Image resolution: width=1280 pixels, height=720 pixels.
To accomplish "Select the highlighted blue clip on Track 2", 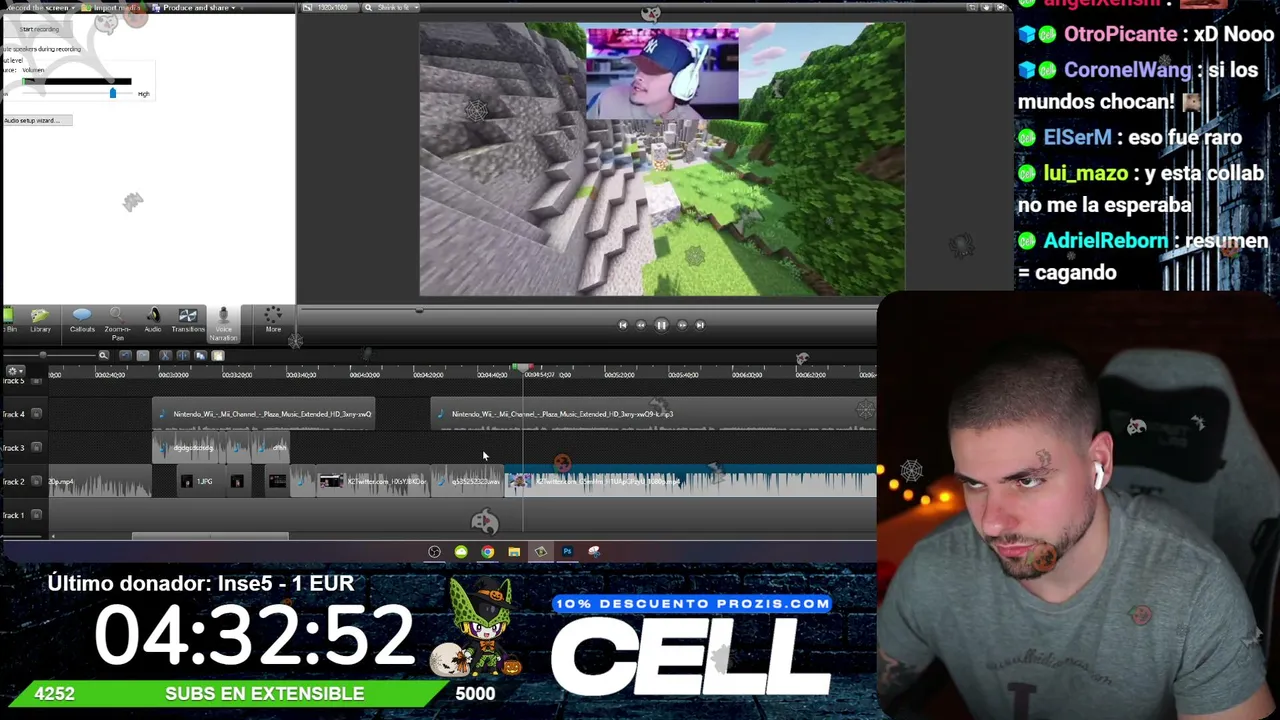I will pyautogui.click(x=692, y=482).
